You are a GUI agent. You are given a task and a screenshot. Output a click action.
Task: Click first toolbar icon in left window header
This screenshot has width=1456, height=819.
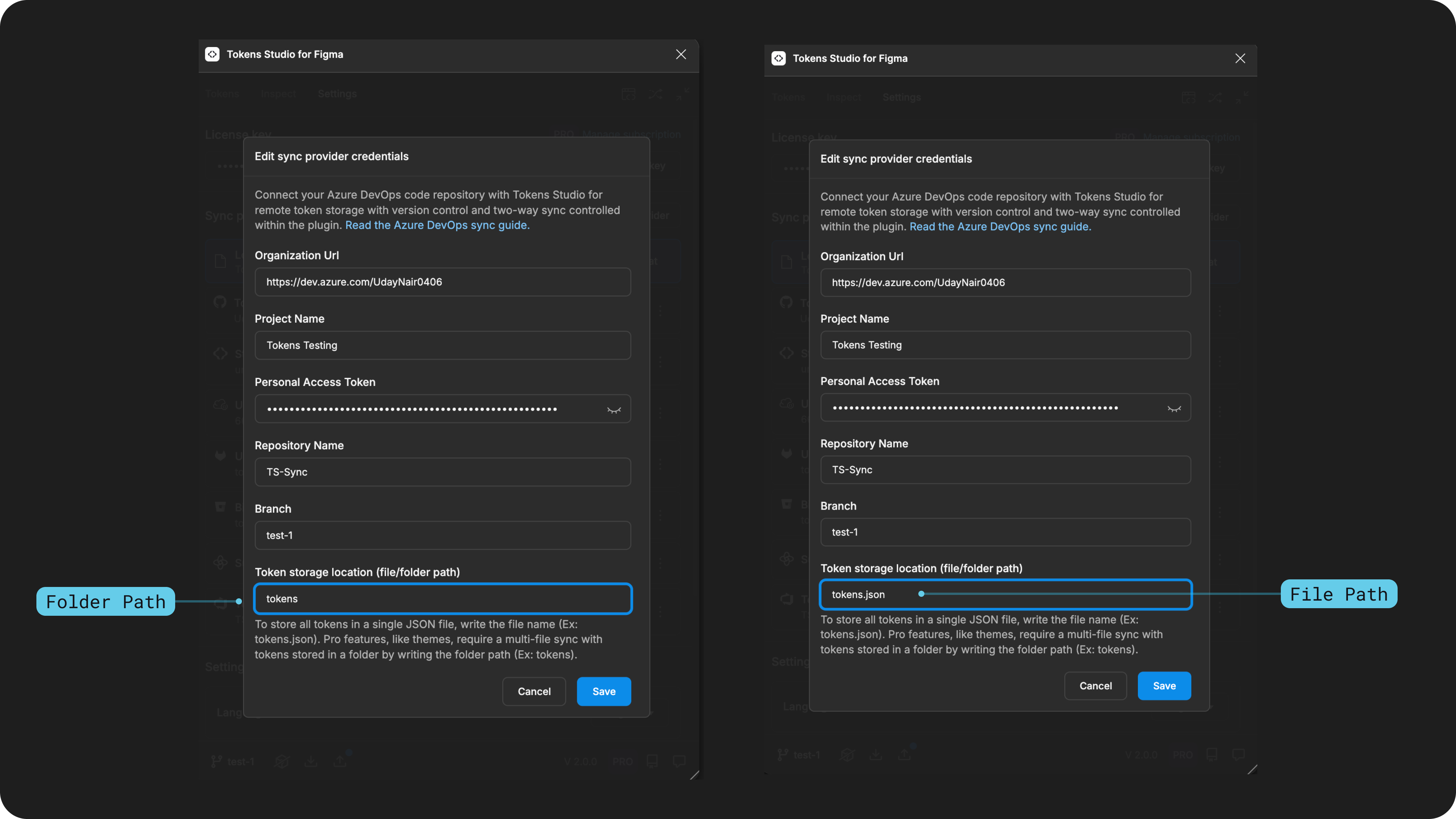pos(629,94)
